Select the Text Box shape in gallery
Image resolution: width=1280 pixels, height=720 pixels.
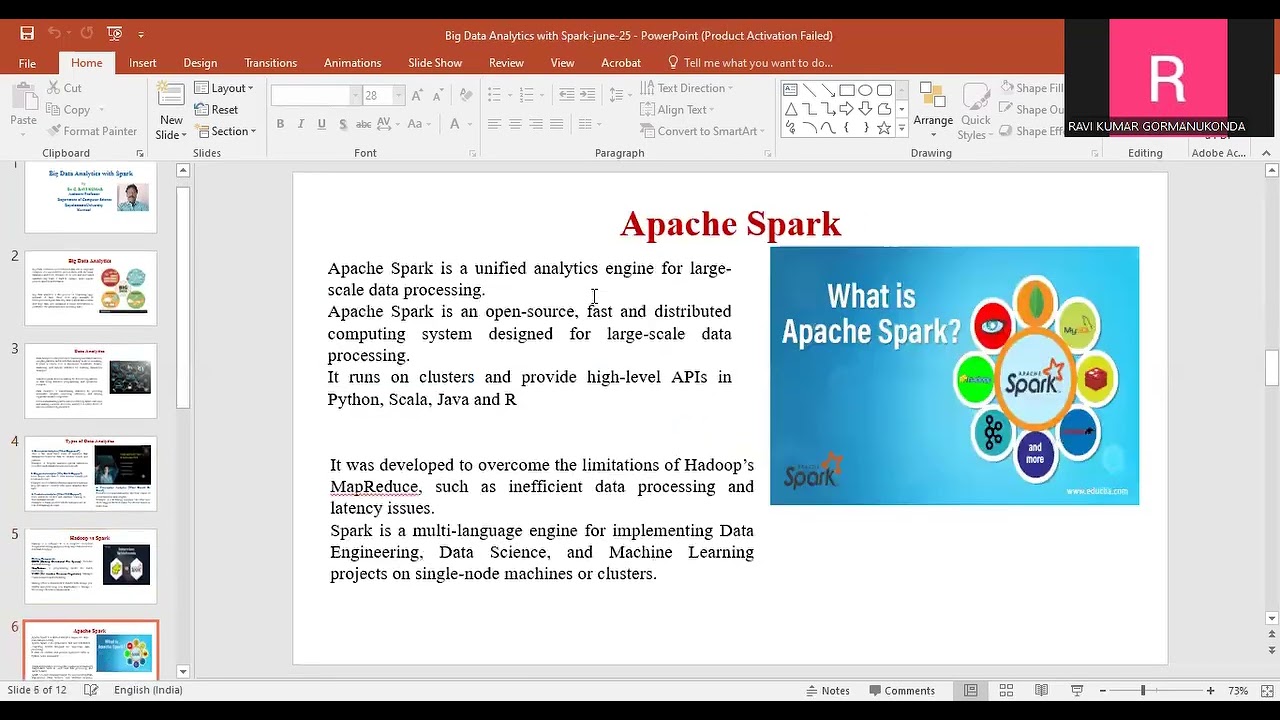tap(790, 89)
